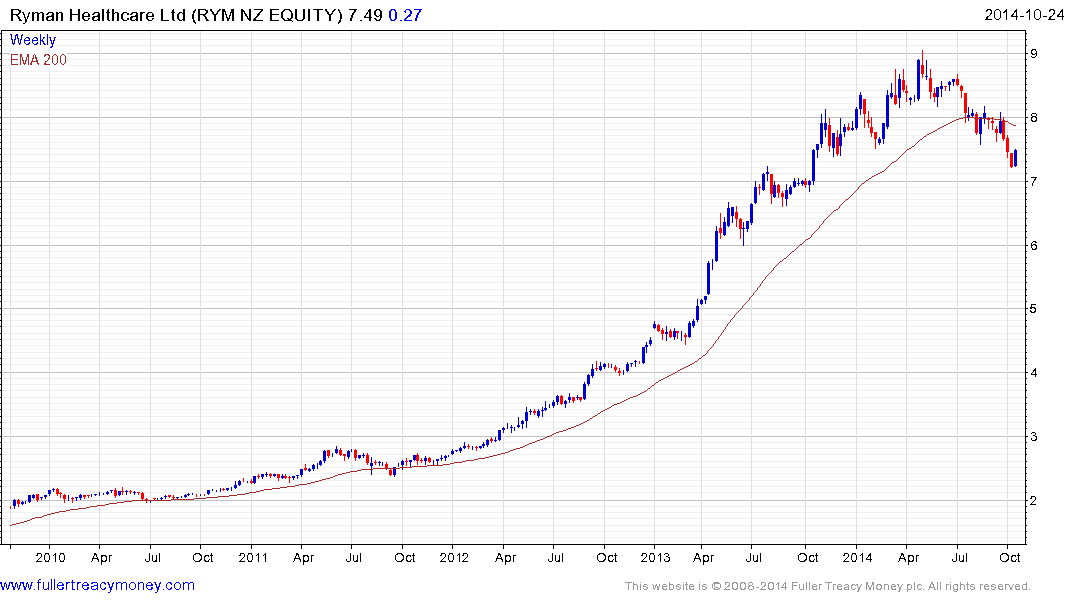Click the last price value 7.49
The width and height of the screenshot is (1075, 600).
tap(365, 15)
